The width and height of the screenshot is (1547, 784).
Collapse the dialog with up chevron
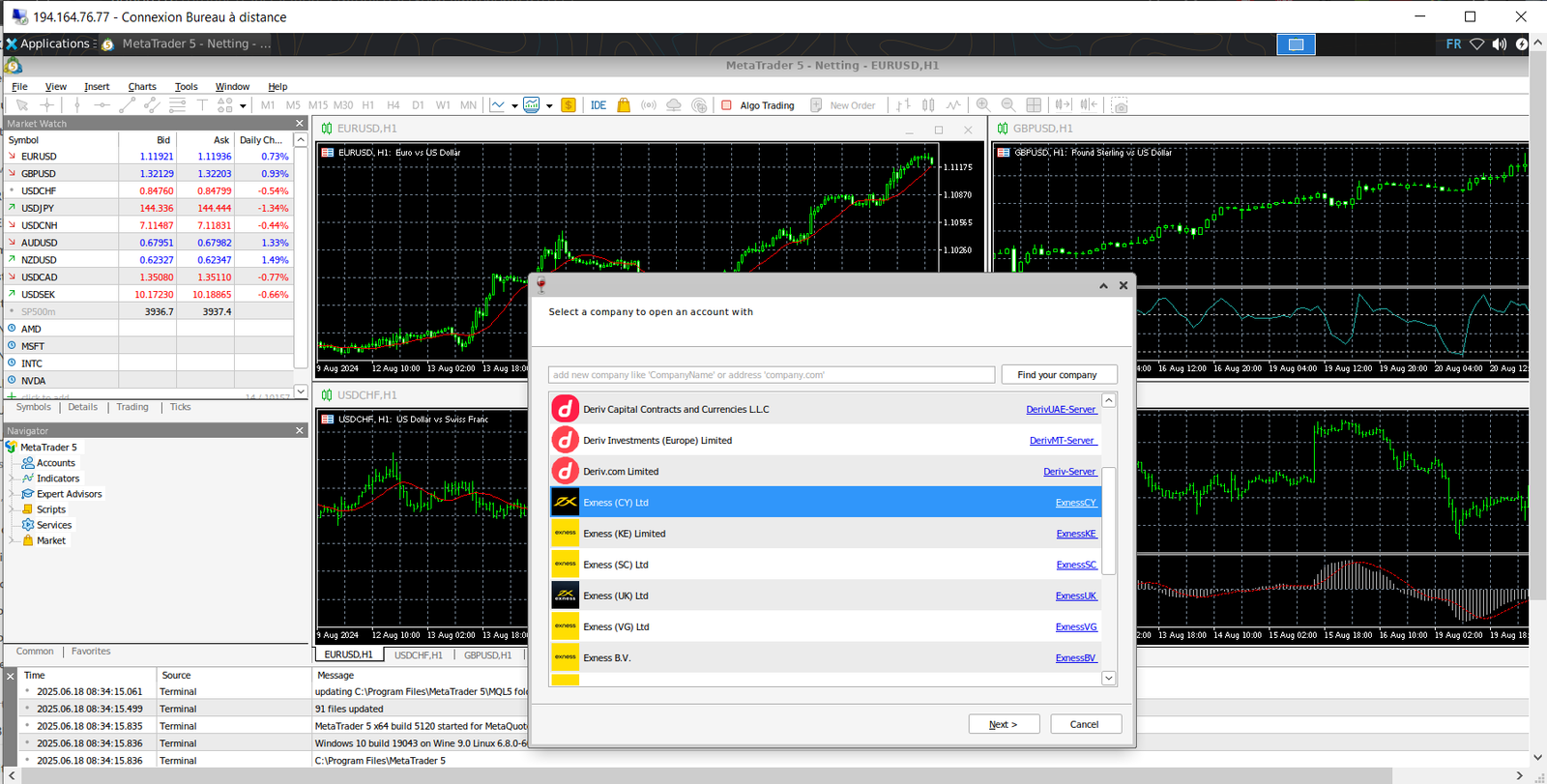click(x=1103, y=286)
